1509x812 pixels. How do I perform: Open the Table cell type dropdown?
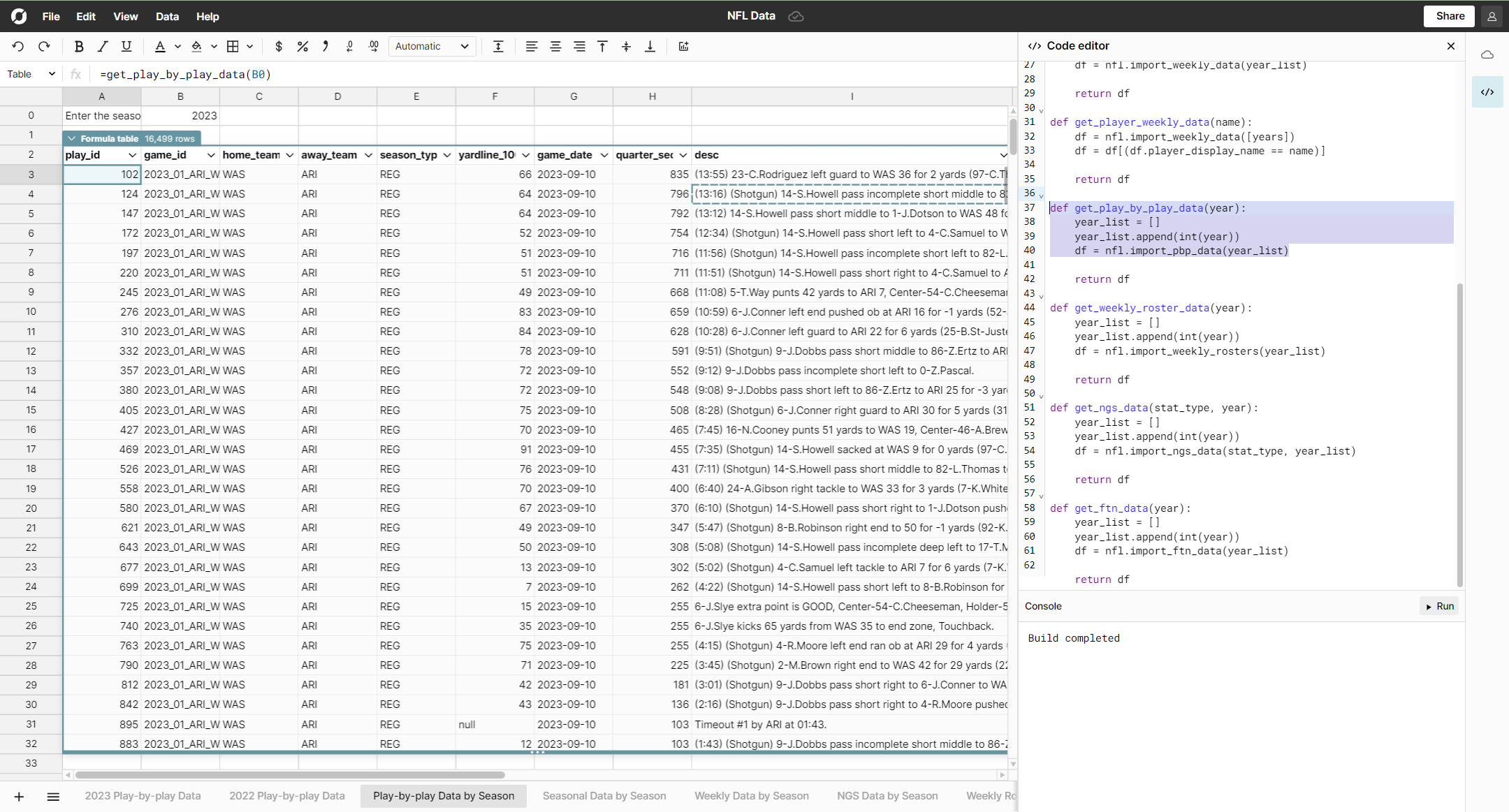click(31, 74)
